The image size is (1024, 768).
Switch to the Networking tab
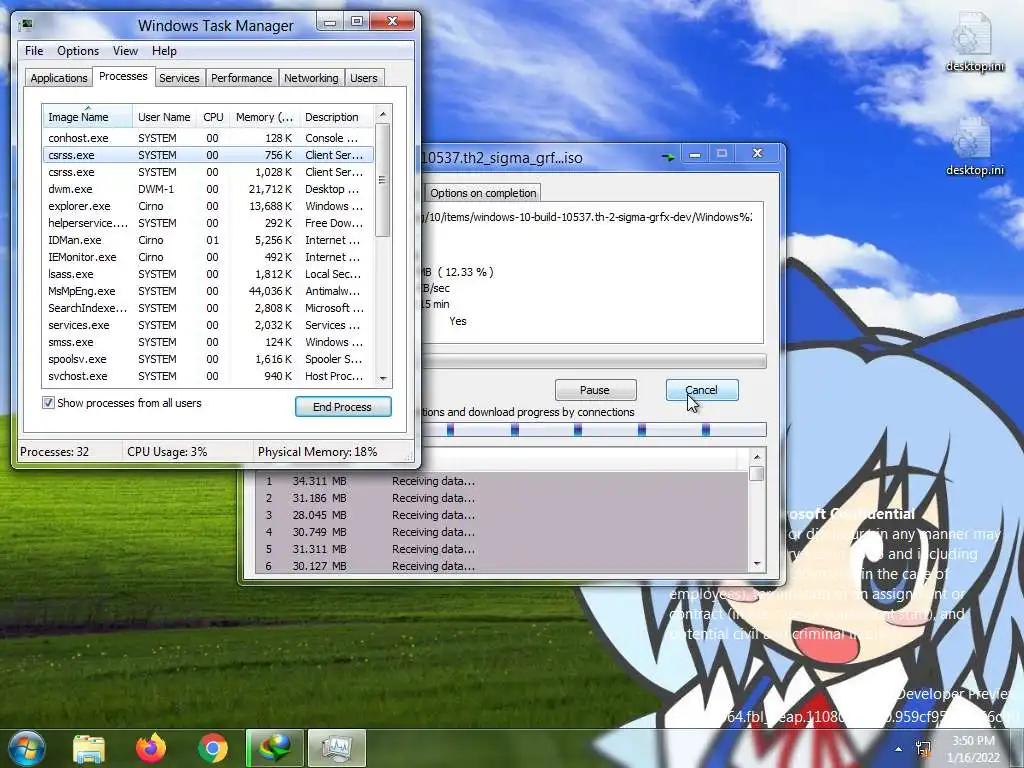point(311,78)
